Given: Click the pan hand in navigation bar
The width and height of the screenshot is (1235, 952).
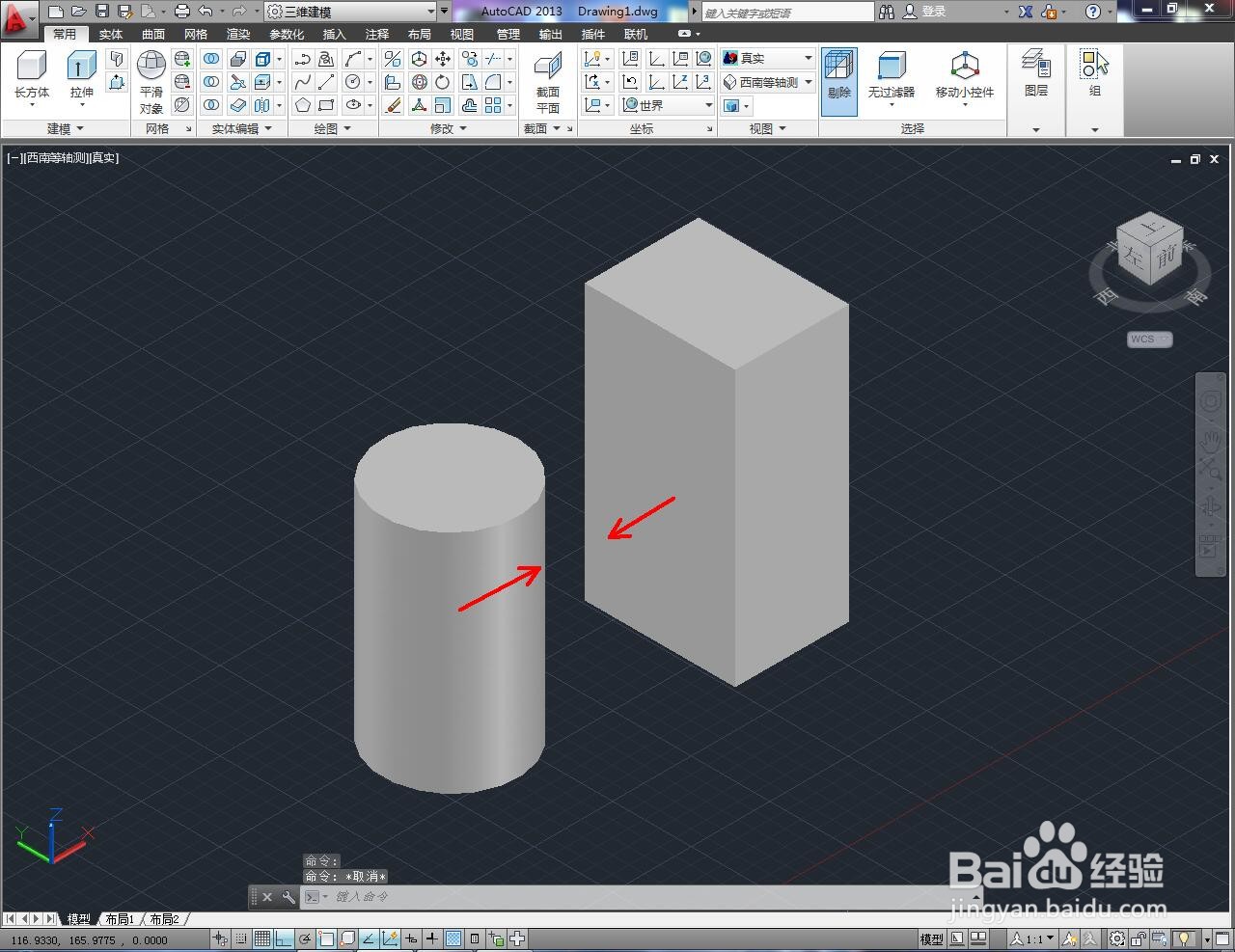Looking at the screenshot, I should pos(1210,440).
